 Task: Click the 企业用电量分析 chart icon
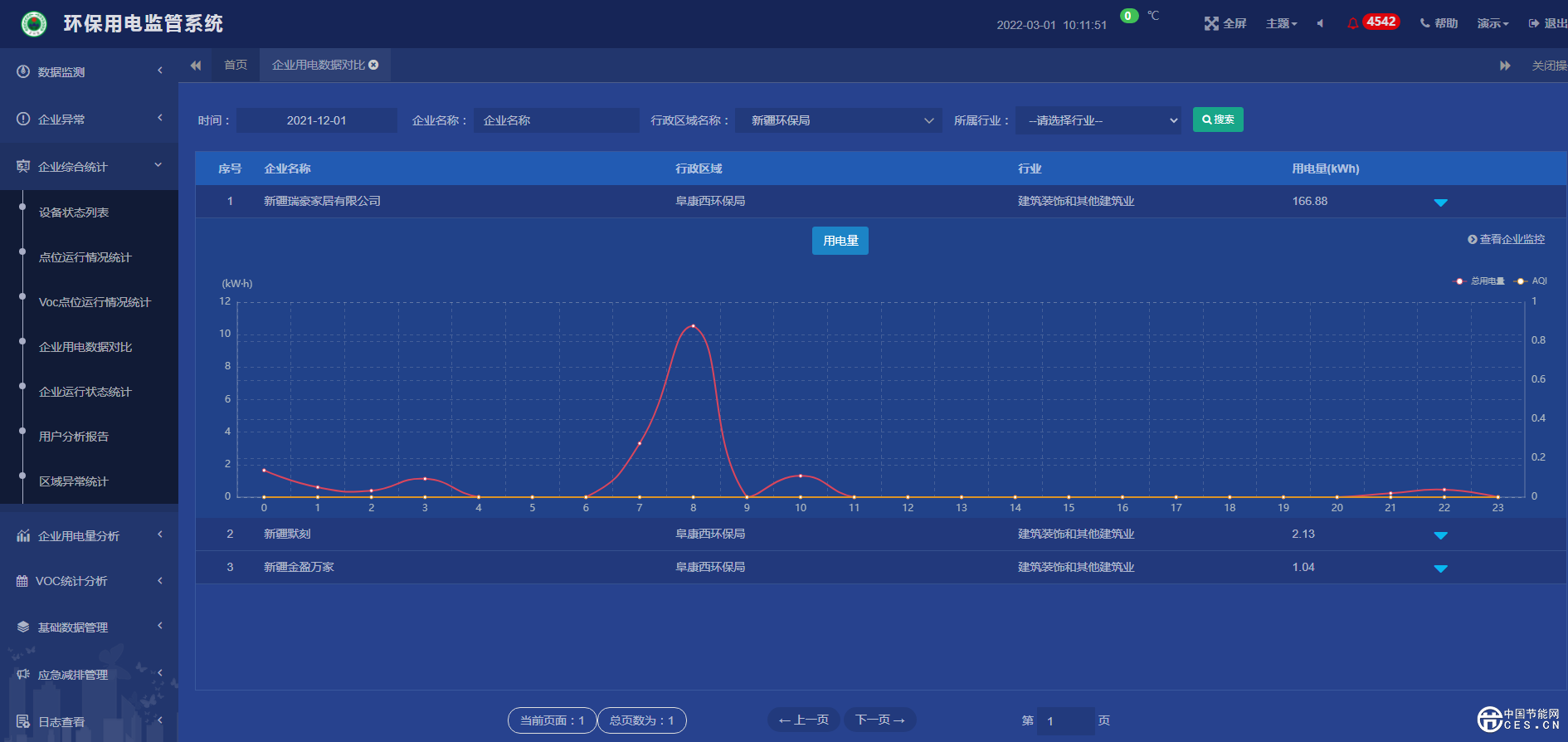coord(23,535)
